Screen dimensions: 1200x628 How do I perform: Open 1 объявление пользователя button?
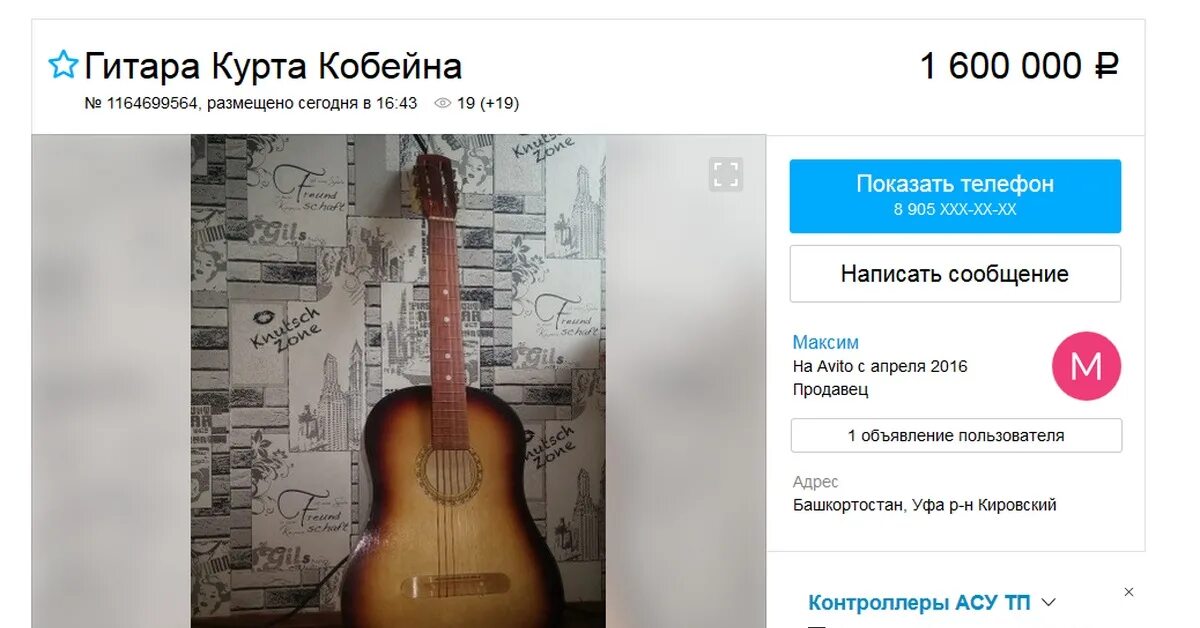(x=956, y=436)
